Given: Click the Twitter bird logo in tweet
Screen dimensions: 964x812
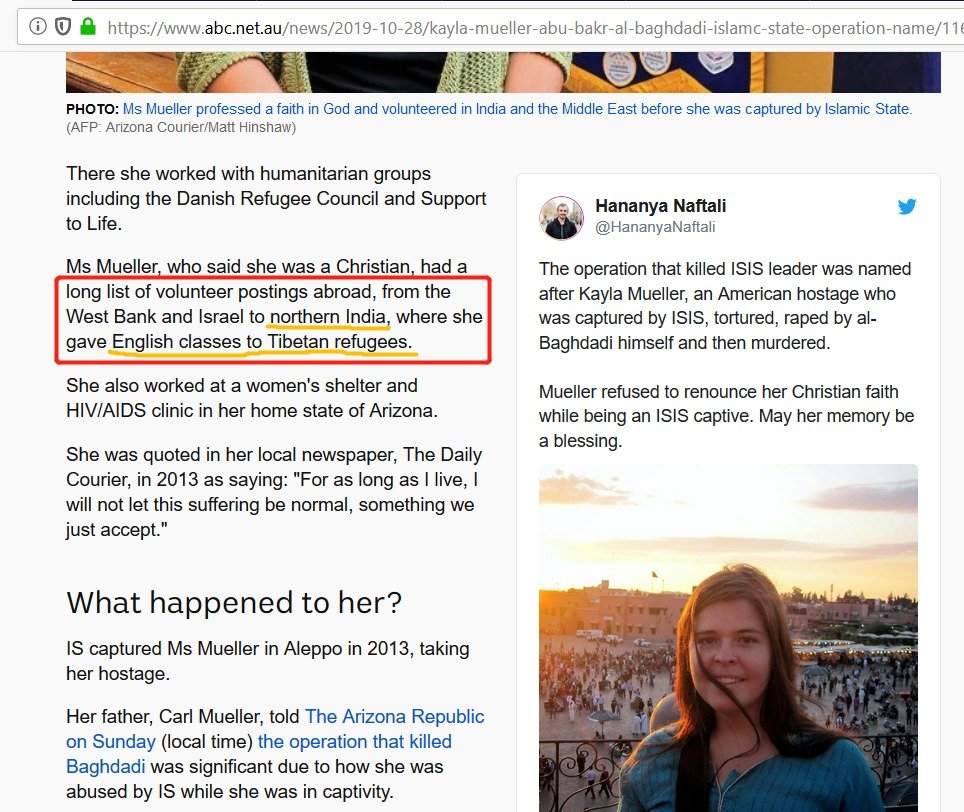Looking at the screenshot, I should coord(906,207).
